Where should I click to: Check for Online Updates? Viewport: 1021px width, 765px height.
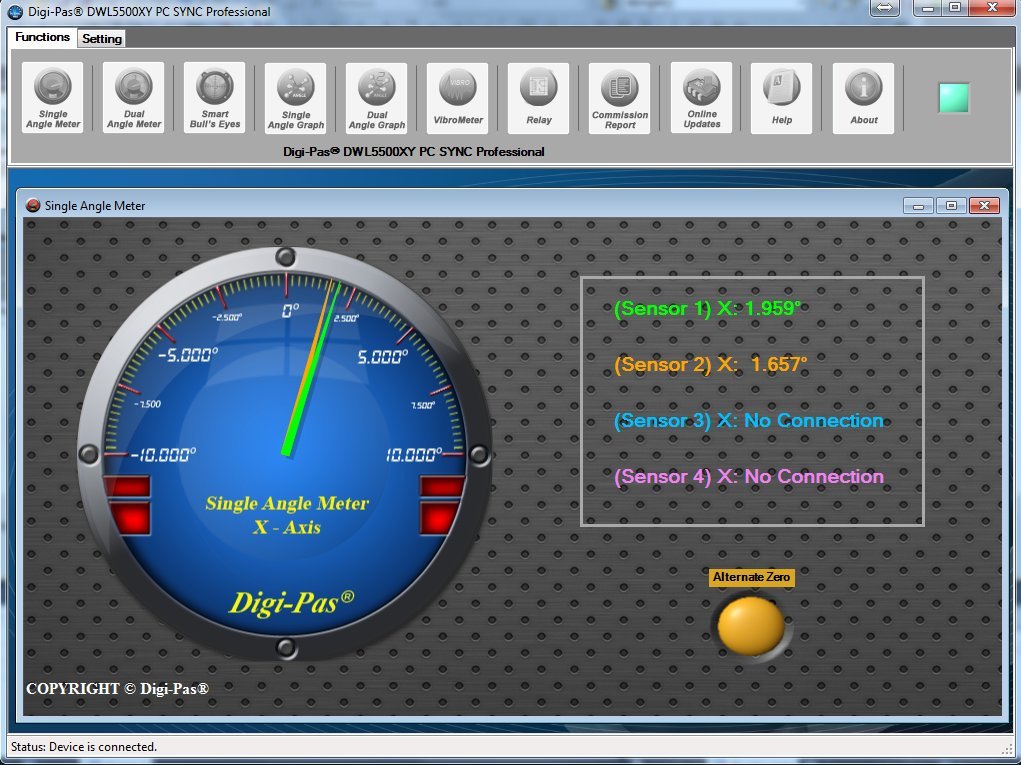702,98
